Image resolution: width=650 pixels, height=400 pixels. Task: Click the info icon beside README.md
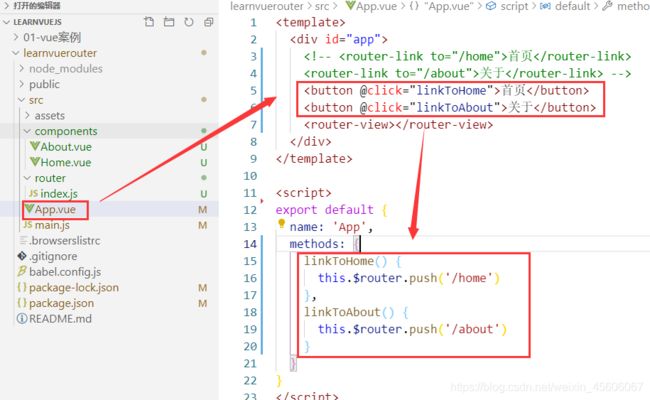[22, 319]
